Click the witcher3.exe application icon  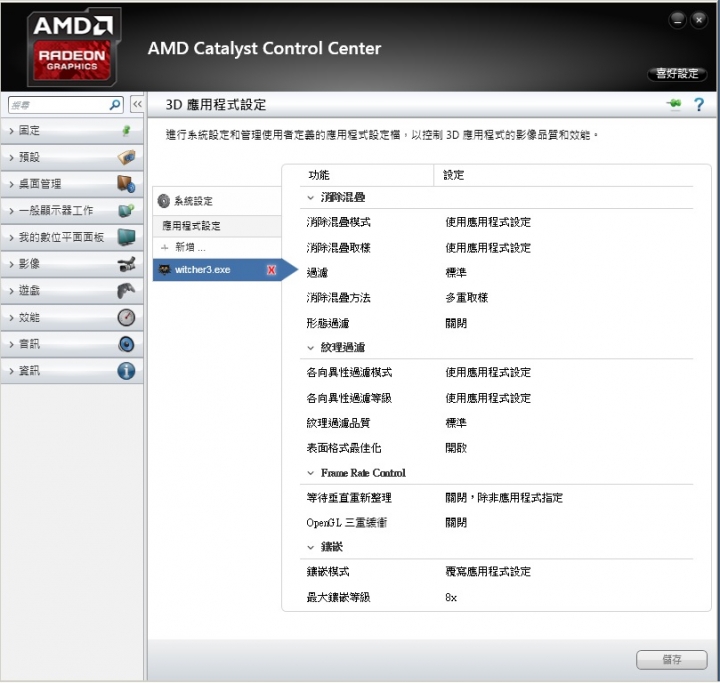[164, 270]
